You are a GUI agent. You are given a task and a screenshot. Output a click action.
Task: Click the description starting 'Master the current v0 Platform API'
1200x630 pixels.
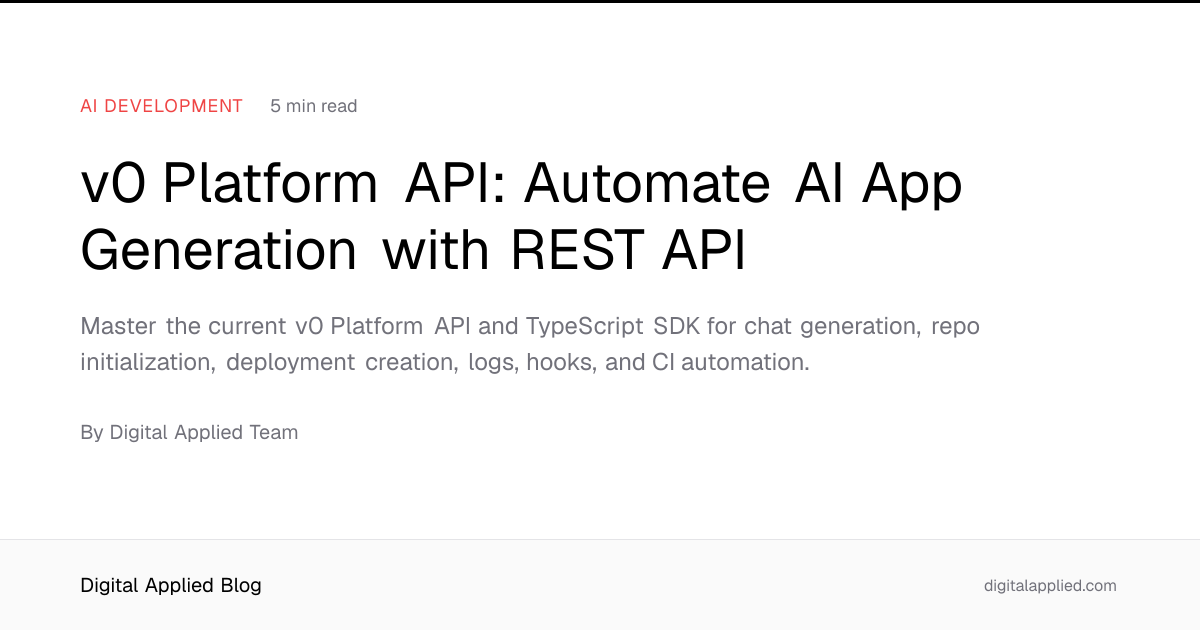pyautogui.click(x=530, y=344)
